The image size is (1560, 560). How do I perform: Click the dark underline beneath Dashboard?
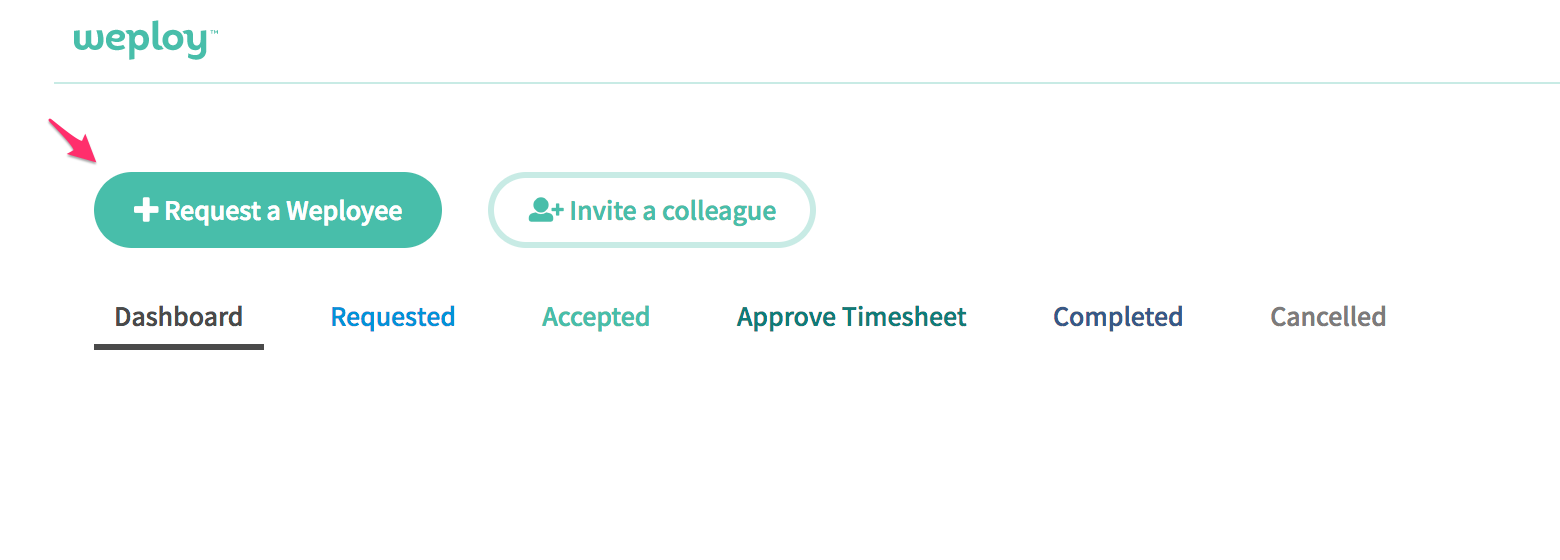pos(179,347)
